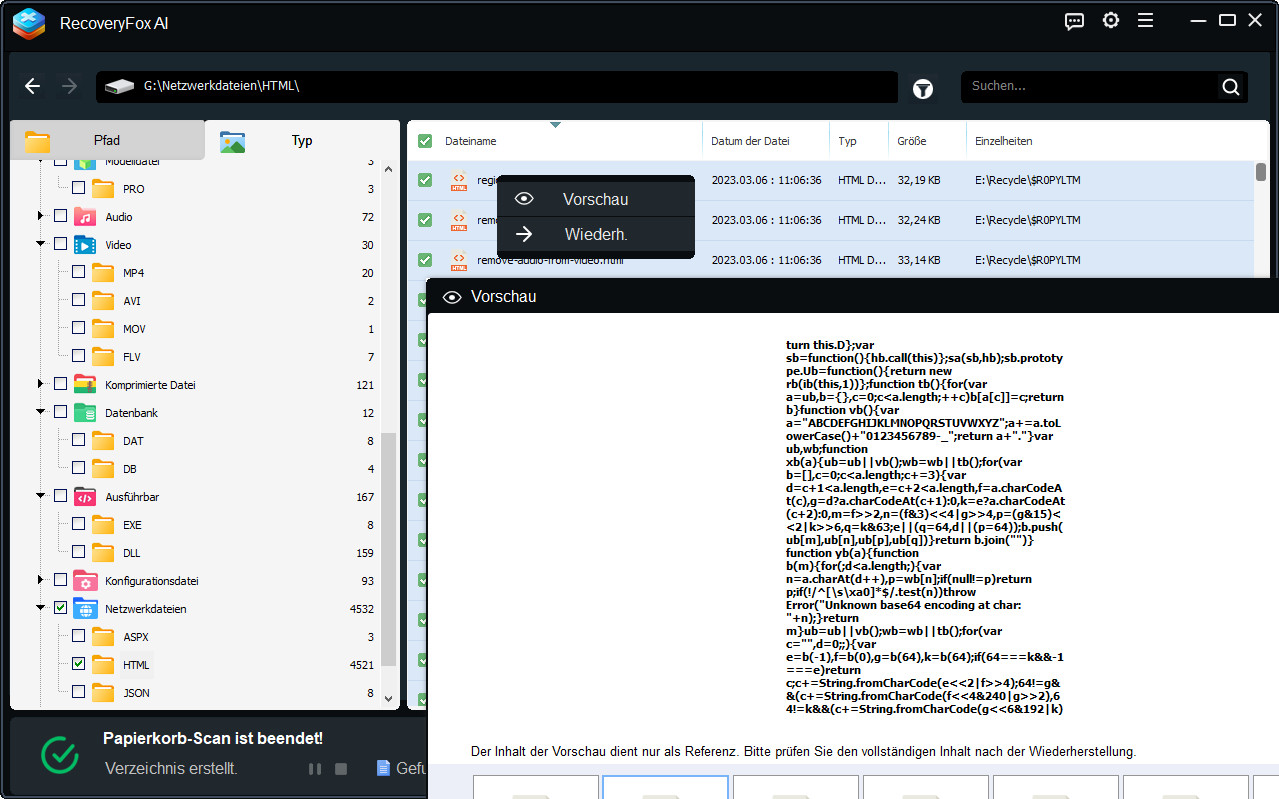Collapse the Datenbank tree node
Screen dimensions: 1279x799
coord(41,413)
